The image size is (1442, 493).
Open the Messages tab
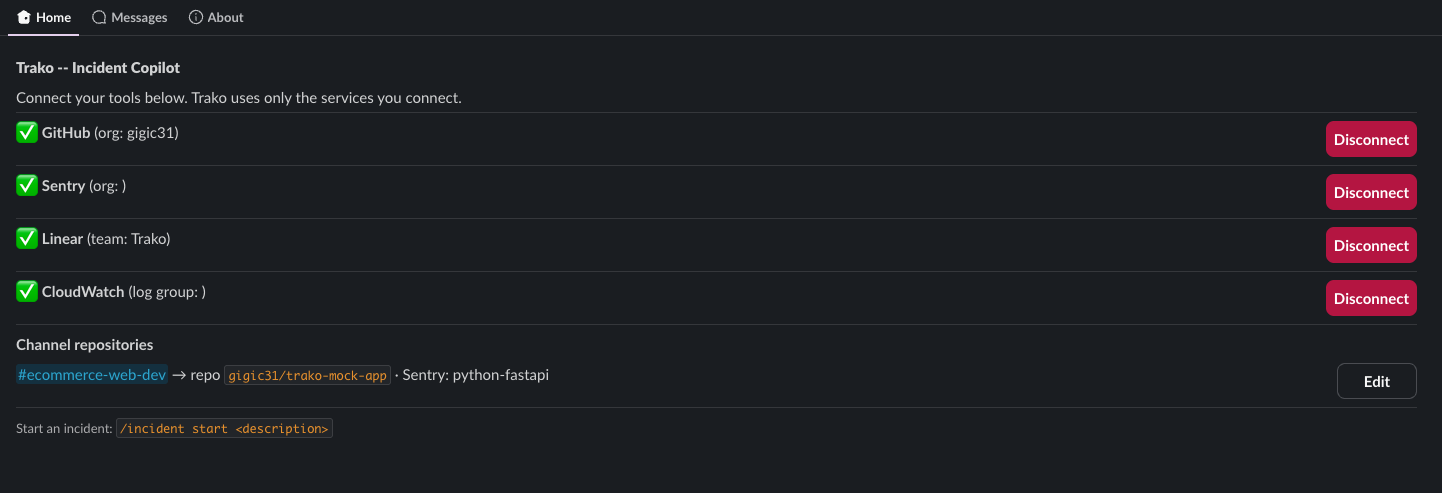[129, 17]
